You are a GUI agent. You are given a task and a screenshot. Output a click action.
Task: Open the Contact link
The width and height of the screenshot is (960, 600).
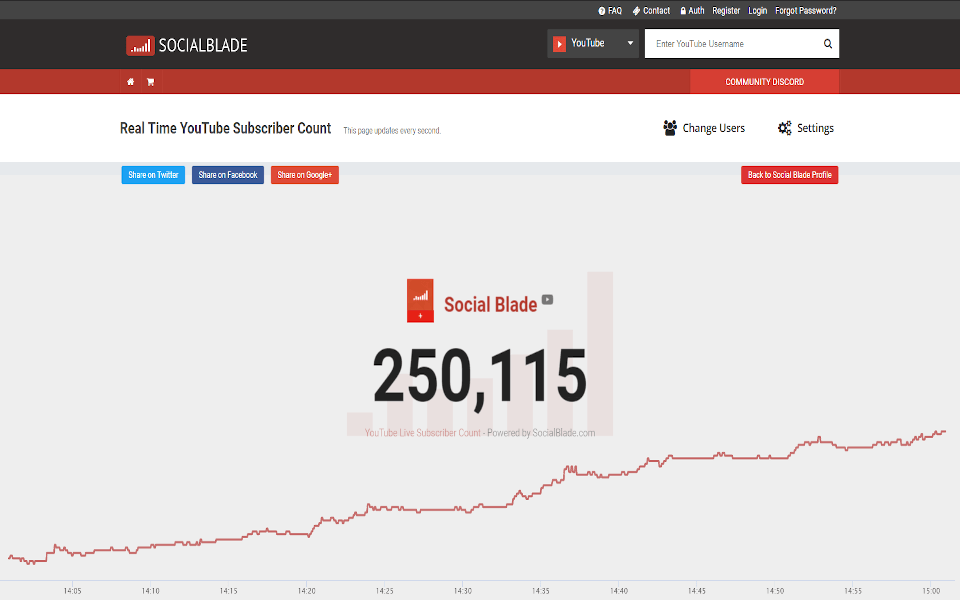pyautogui.click(x=651, y=10)
